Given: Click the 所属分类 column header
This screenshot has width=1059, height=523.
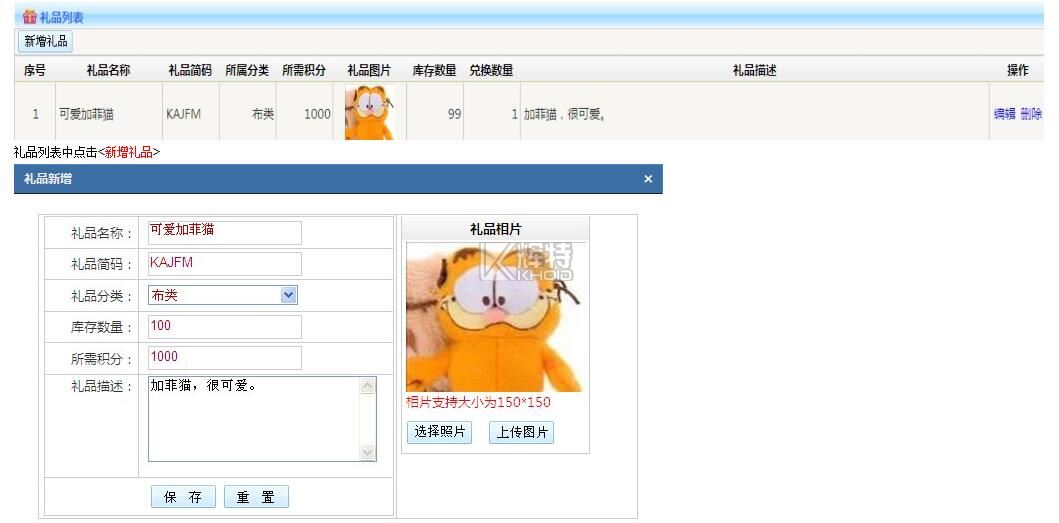Looking at the screenshot, I should tap(247, 70).
